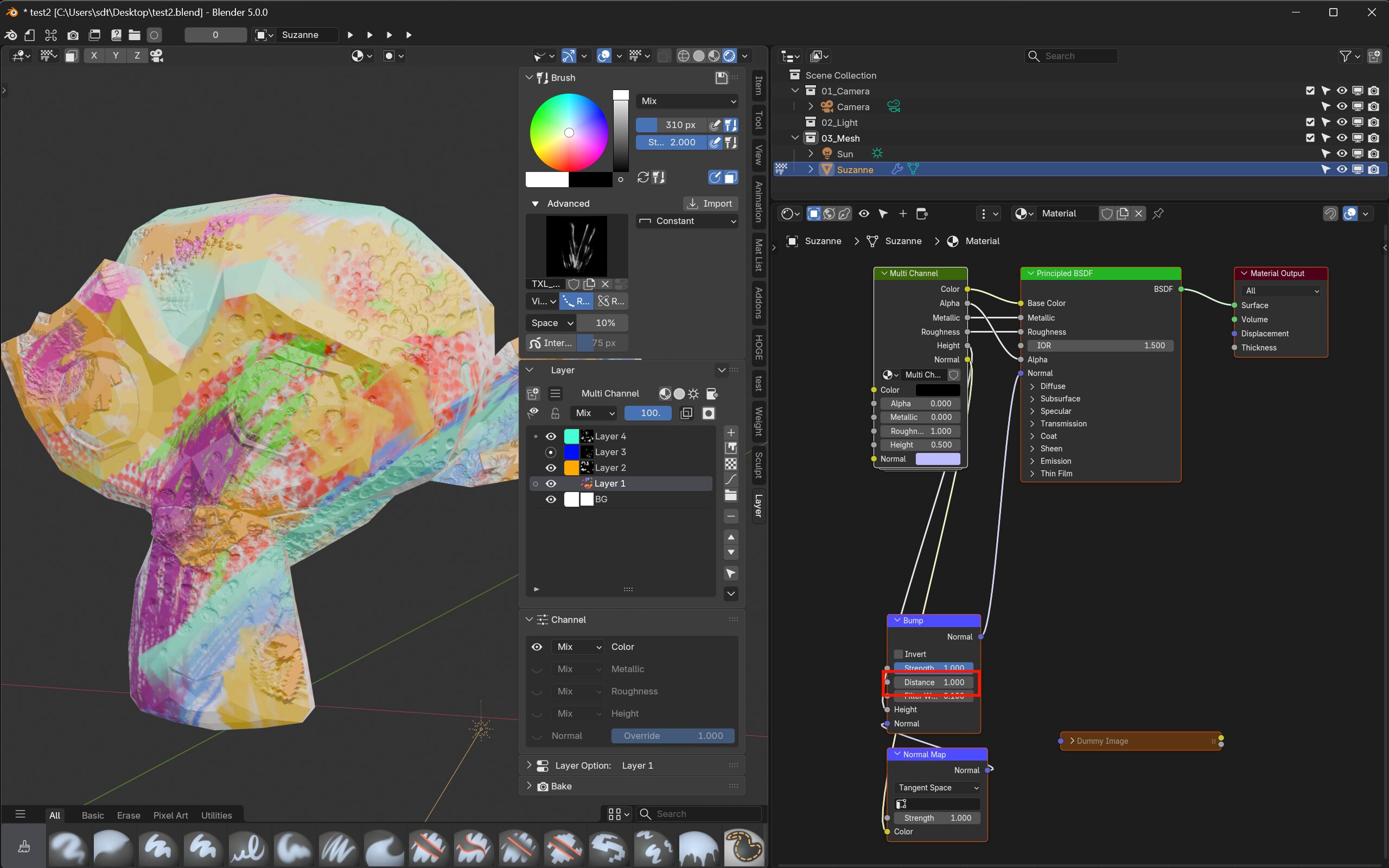Click the Import button
This screenshot has height=868, width=1389.
tap(710, 203)
